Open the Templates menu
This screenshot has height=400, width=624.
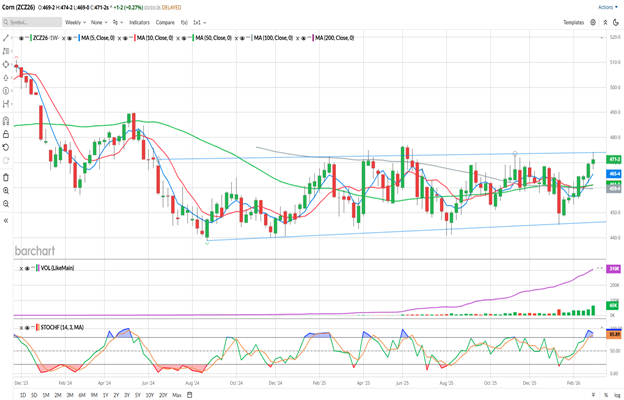(x=573, y=22)
